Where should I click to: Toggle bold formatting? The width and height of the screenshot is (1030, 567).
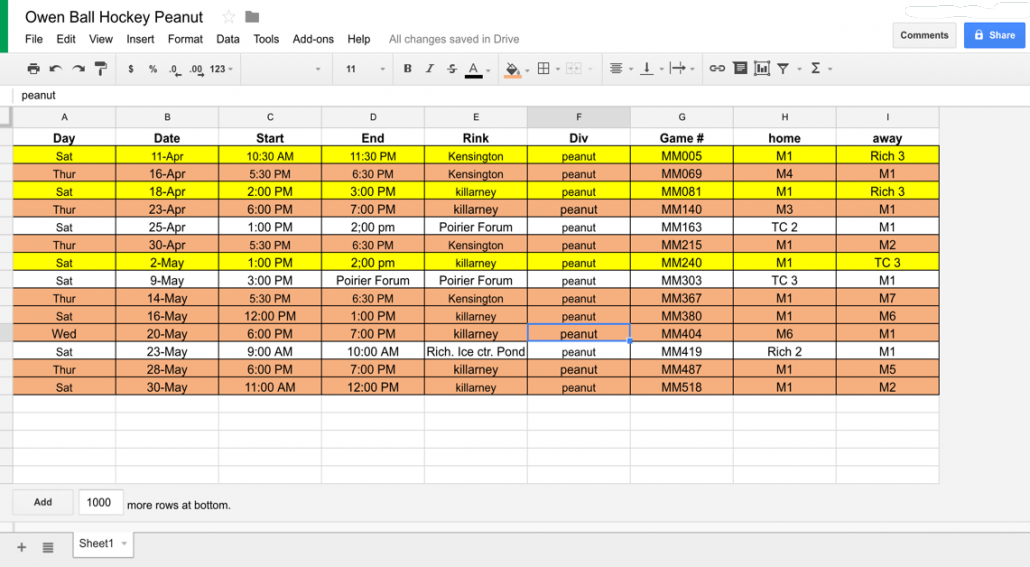[x=407, y=69]
